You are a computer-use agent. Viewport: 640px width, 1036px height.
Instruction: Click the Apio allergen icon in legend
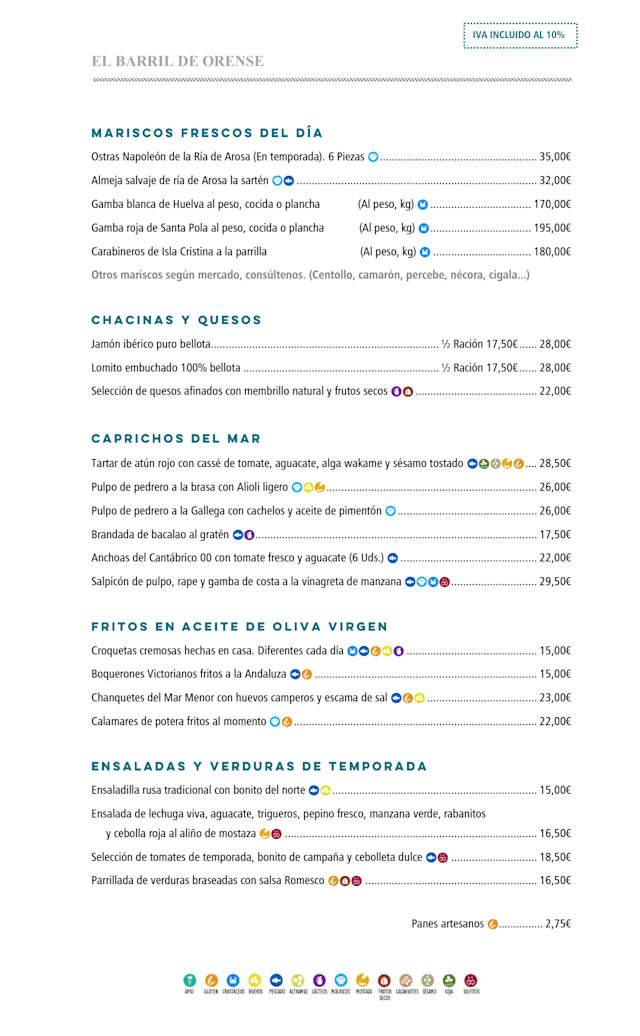[x=189, y=980]
